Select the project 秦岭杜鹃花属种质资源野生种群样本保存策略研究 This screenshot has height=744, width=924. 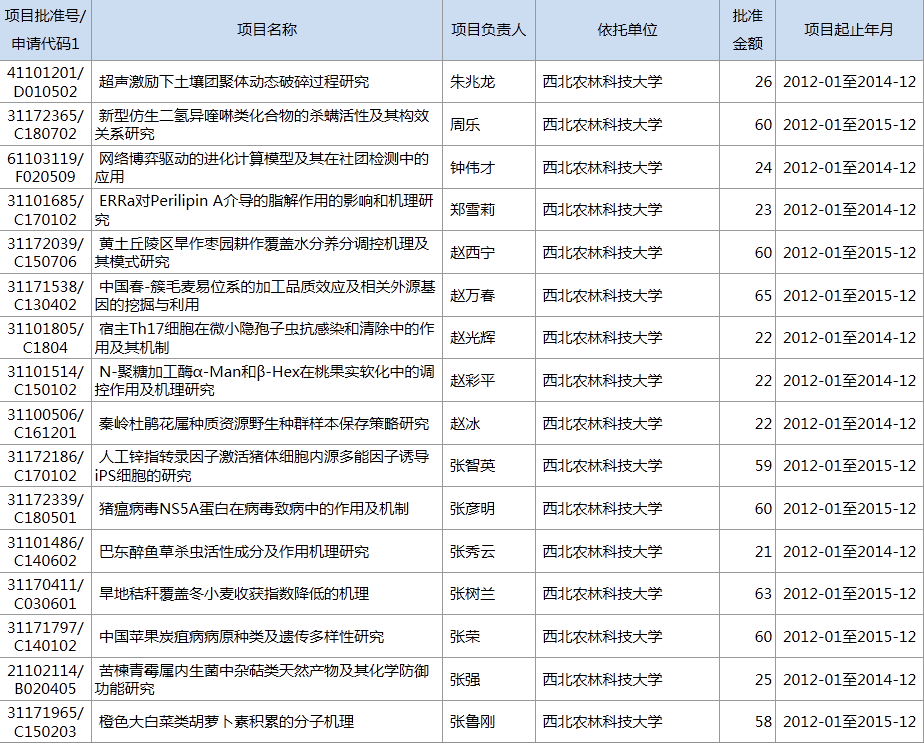coord(264,424)
